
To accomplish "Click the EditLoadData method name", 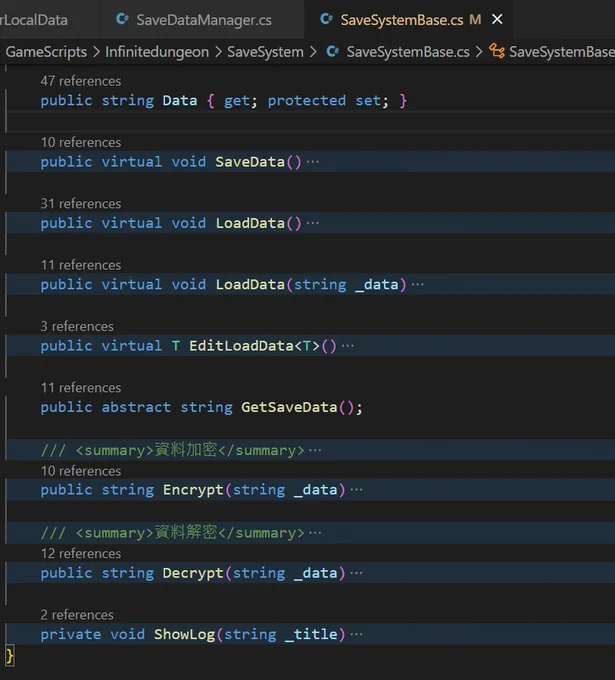I will (241, 346).
